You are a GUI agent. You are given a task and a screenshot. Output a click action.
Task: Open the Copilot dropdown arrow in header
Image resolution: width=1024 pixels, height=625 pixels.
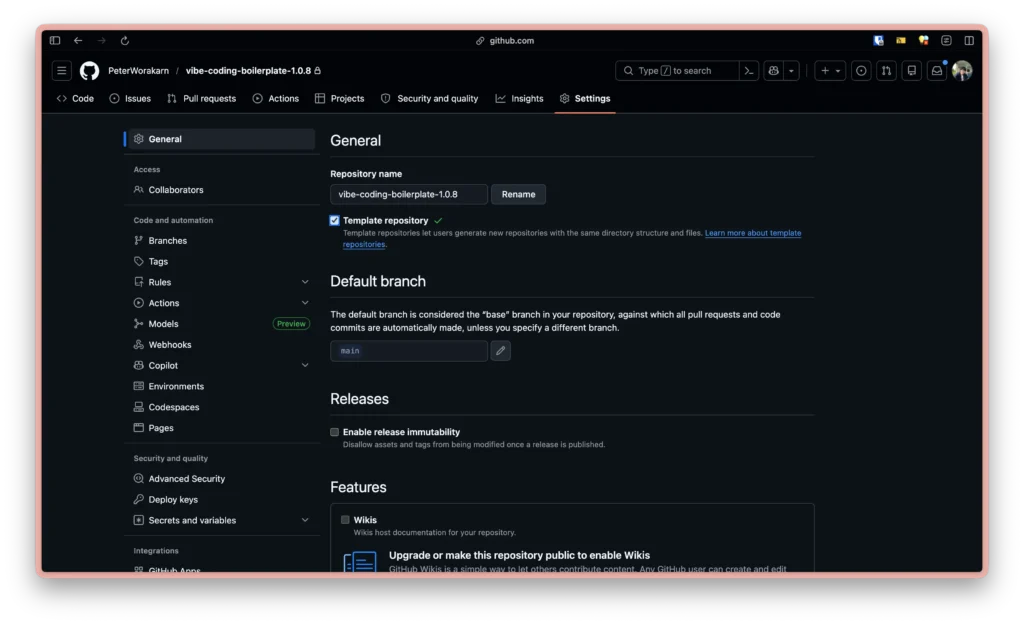tap(792, 71)
